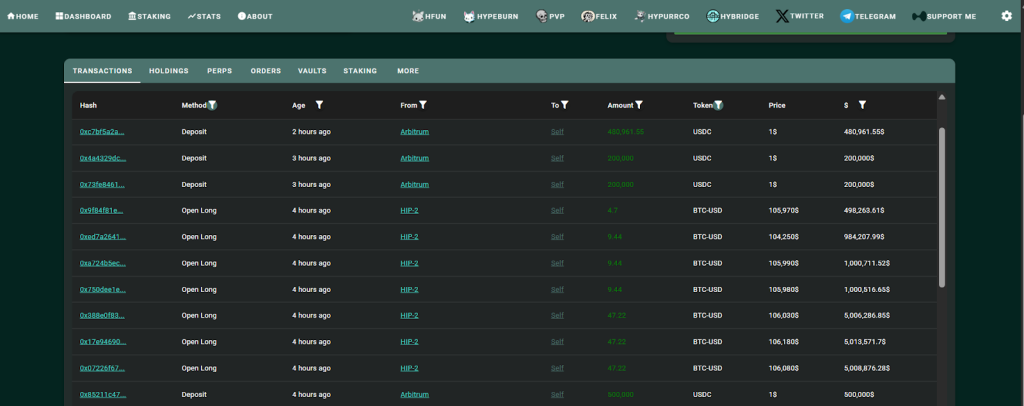Go to Dashboard in top navigation
The image size is (1024, 406).
pos(83,16)
